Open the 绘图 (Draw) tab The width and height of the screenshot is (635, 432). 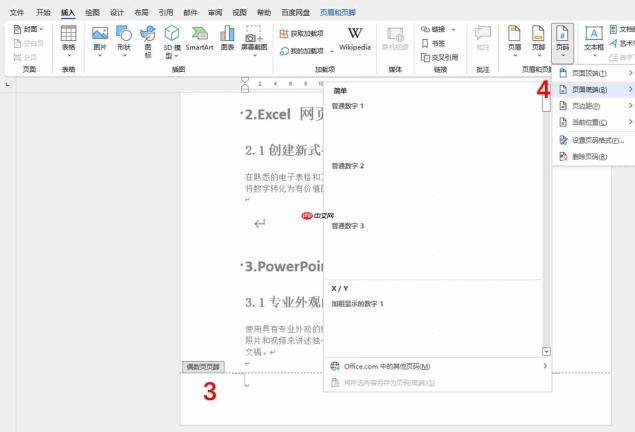92,13
